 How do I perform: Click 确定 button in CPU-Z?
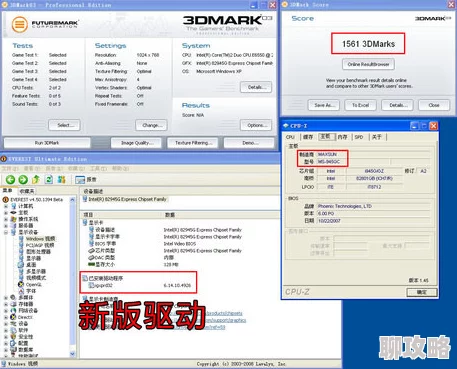point(422,292)
